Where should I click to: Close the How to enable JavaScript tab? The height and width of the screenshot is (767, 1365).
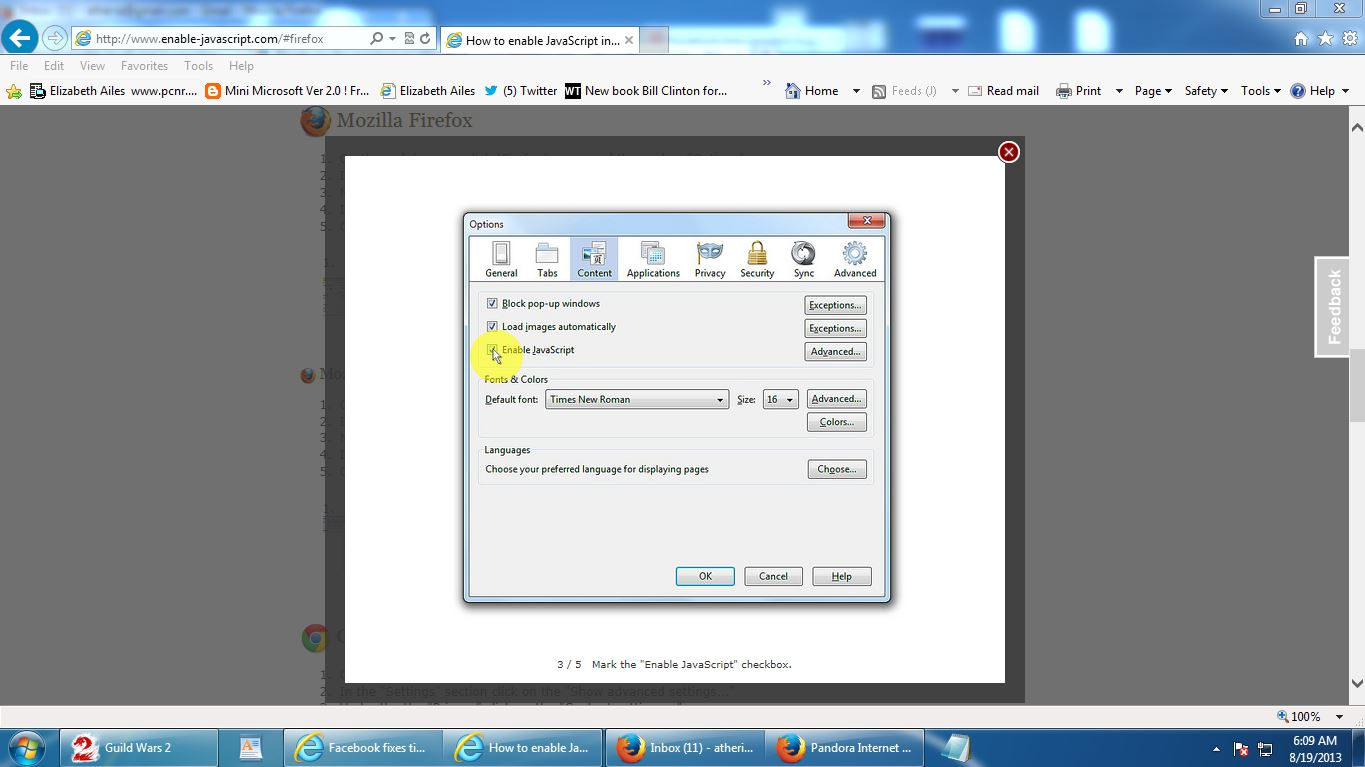[629, 40]
